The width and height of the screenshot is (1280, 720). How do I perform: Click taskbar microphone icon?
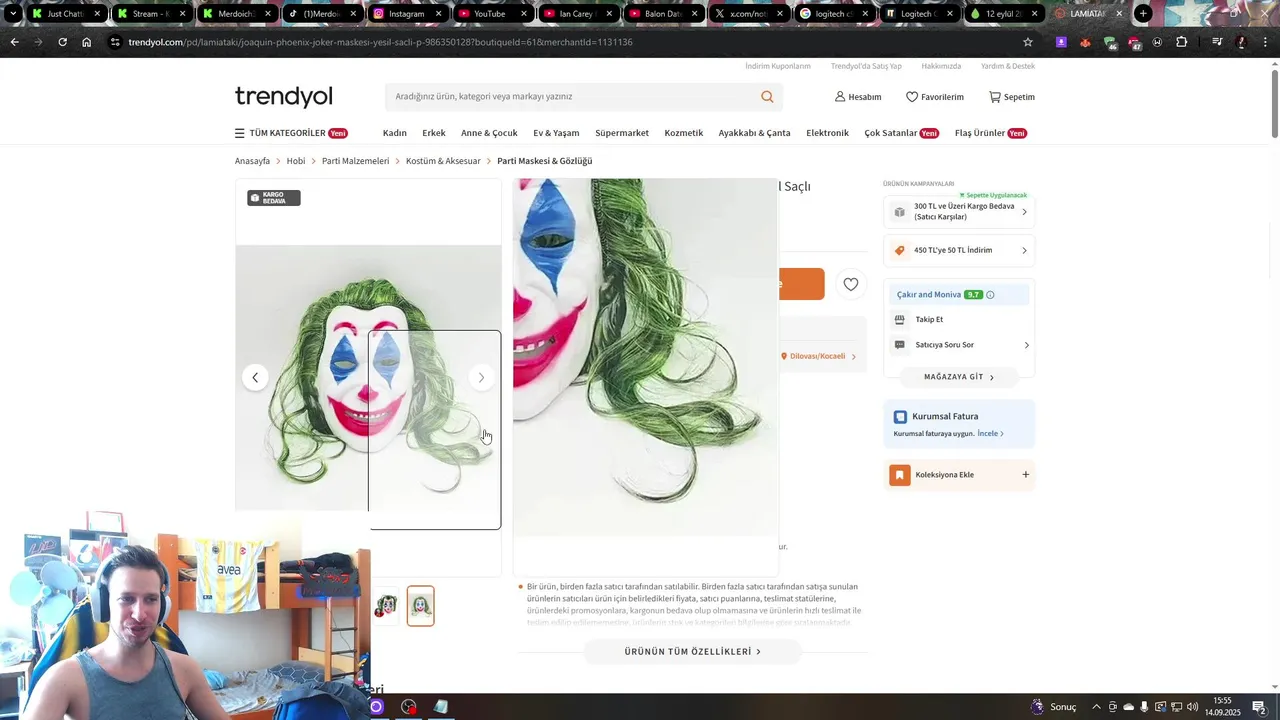[x=1144, y=707]
